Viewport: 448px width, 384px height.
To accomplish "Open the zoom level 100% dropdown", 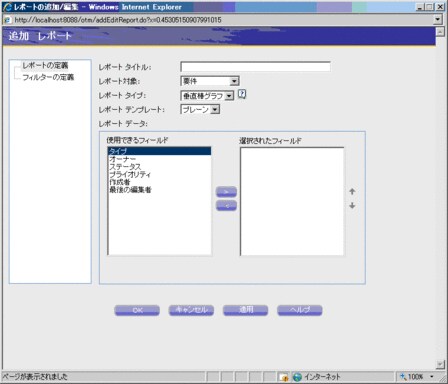I will [432, 377].
